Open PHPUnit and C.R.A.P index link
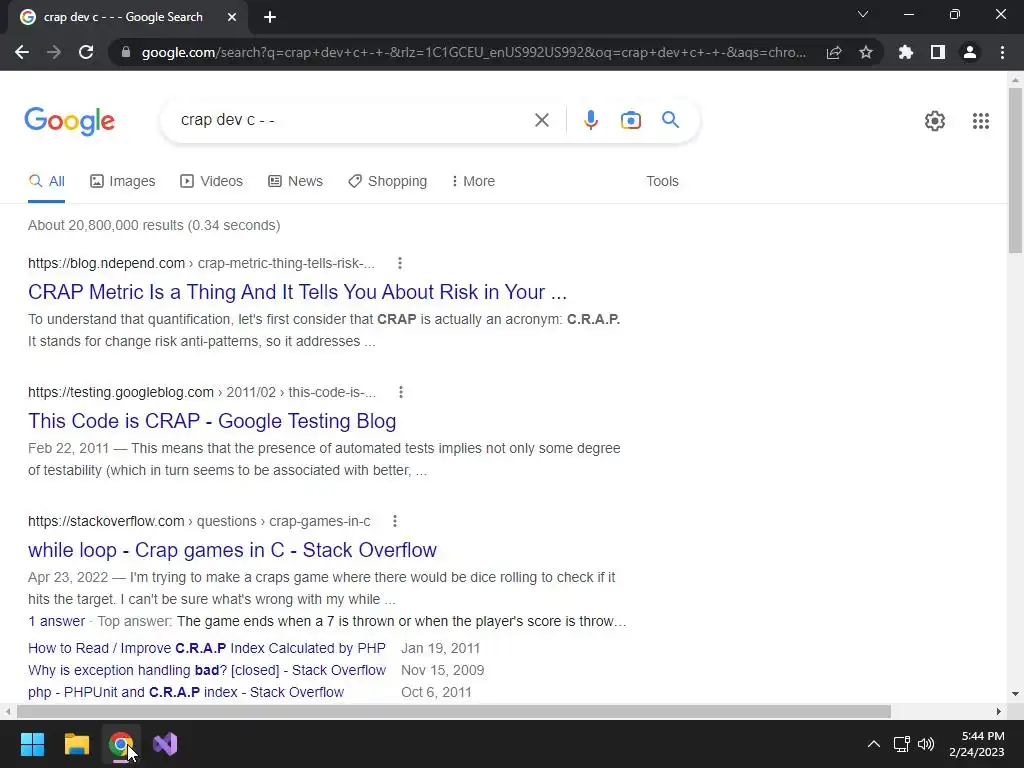Screen dimensions: 1024x768 pyautogui.click(x=185, y=692)
